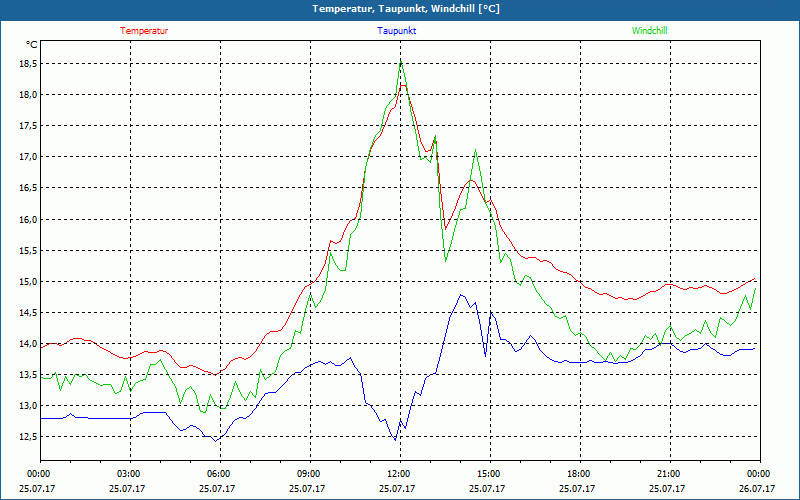Image resolution: width=800 pixels, height=500 pixels.
Task: Click the 12:00 time axis label
Action: pos(399,474)
